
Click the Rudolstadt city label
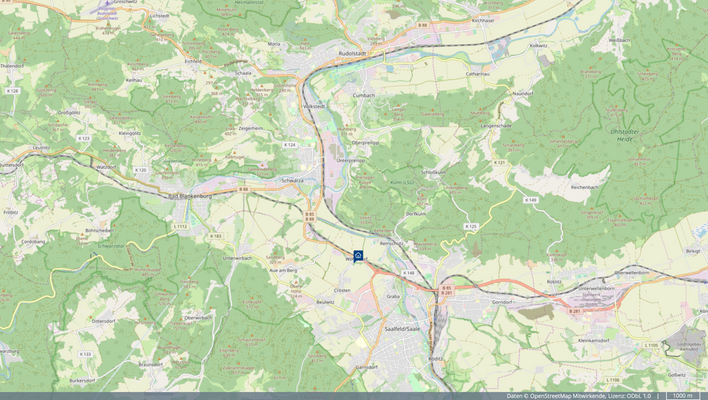(353, 53)
